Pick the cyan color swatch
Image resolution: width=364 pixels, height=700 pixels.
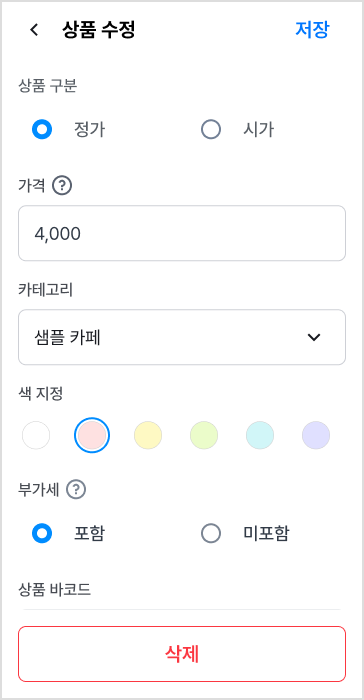pyautogui.click(x=260, y=435)
